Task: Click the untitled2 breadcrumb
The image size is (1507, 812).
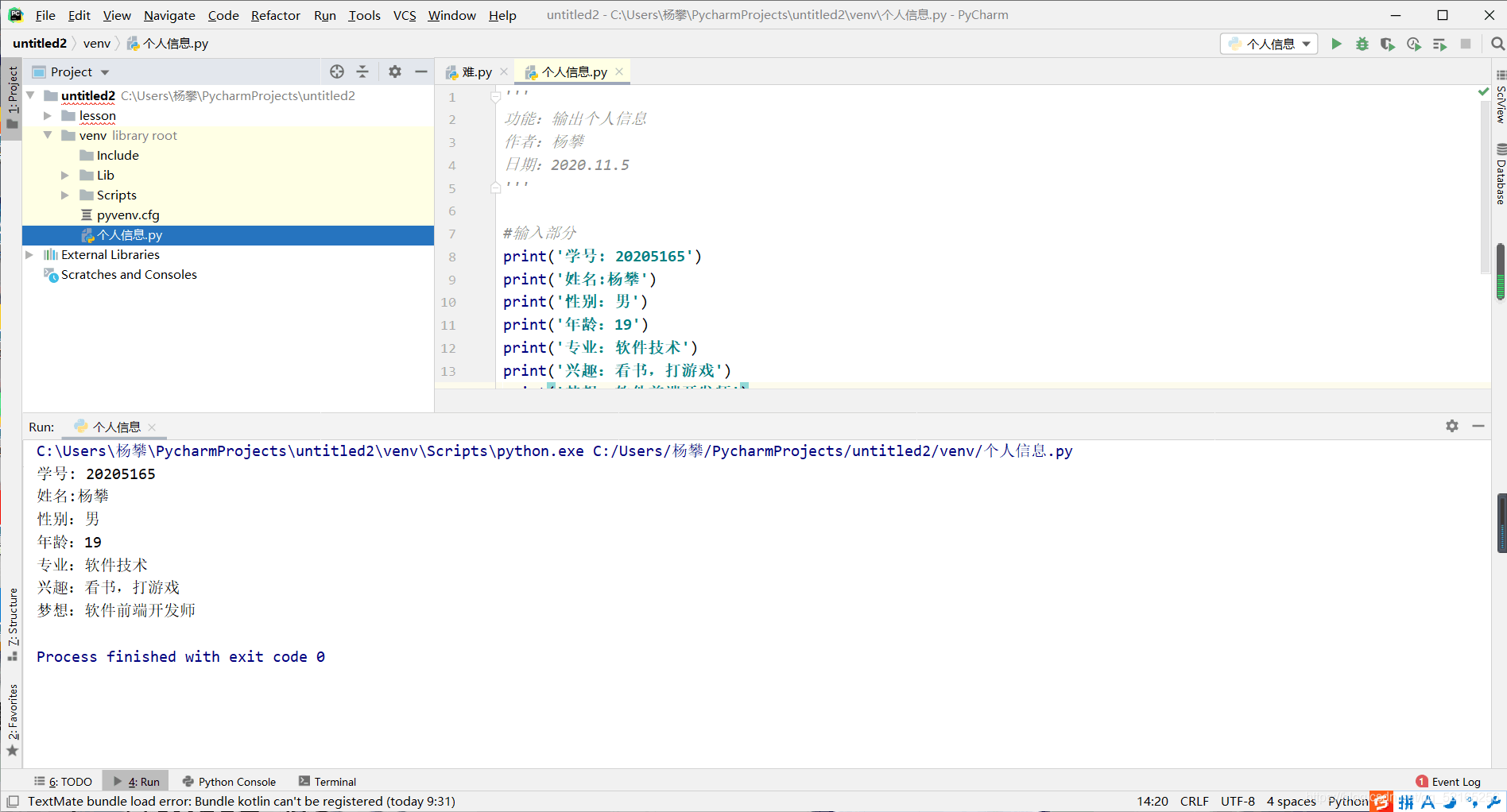Action: coord(40,43)
